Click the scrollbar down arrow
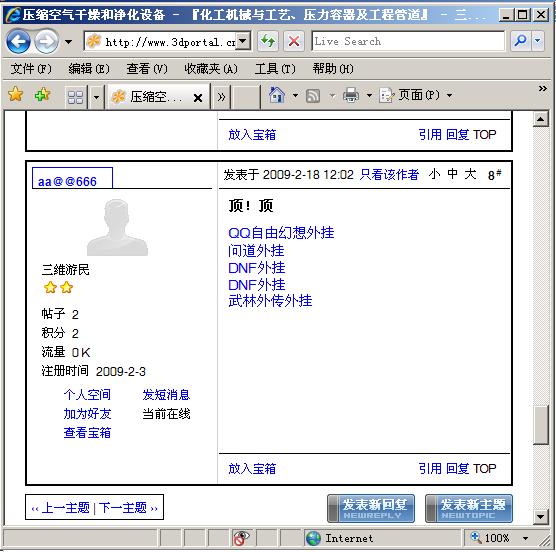This screenshot has width=556, height=552. 541,517
